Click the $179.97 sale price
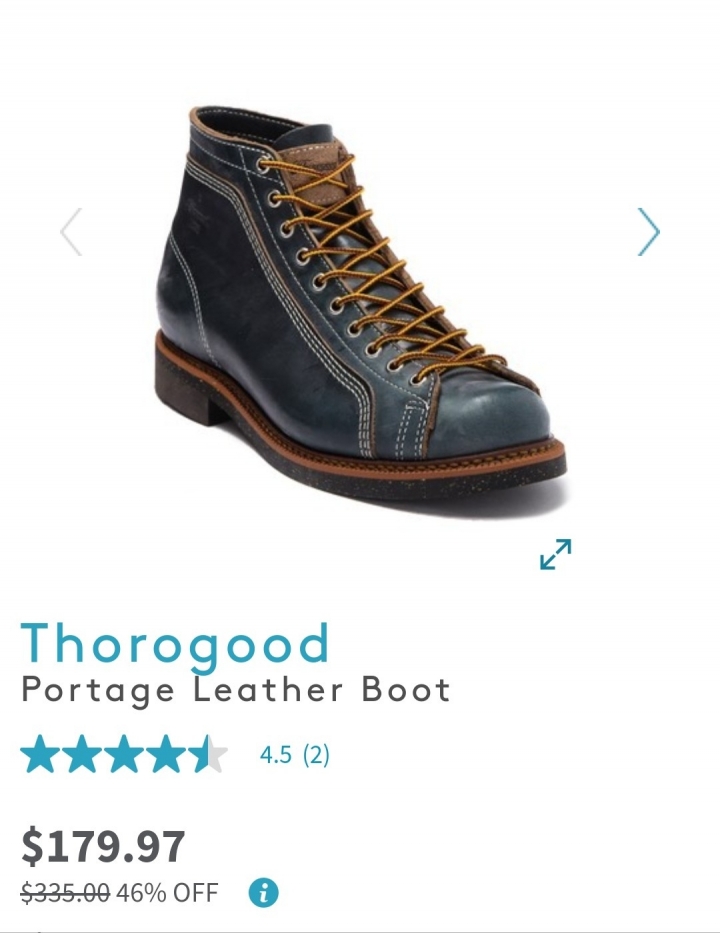The width and height of the screenshot is (720, 933). (x=104, y=847)
